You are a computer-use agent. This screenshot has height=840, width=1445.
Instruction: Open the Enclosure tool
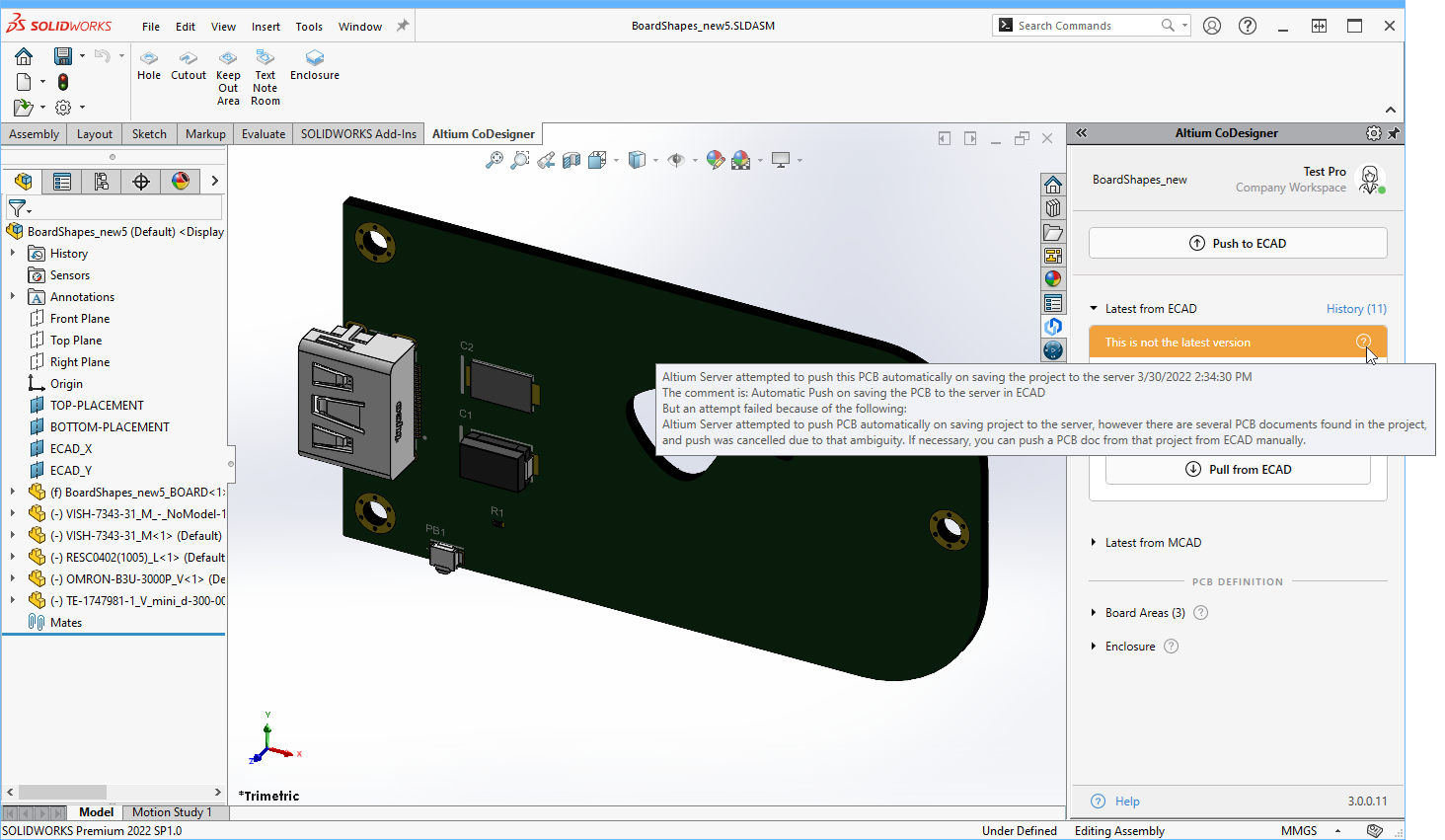(x=315, y=65)
